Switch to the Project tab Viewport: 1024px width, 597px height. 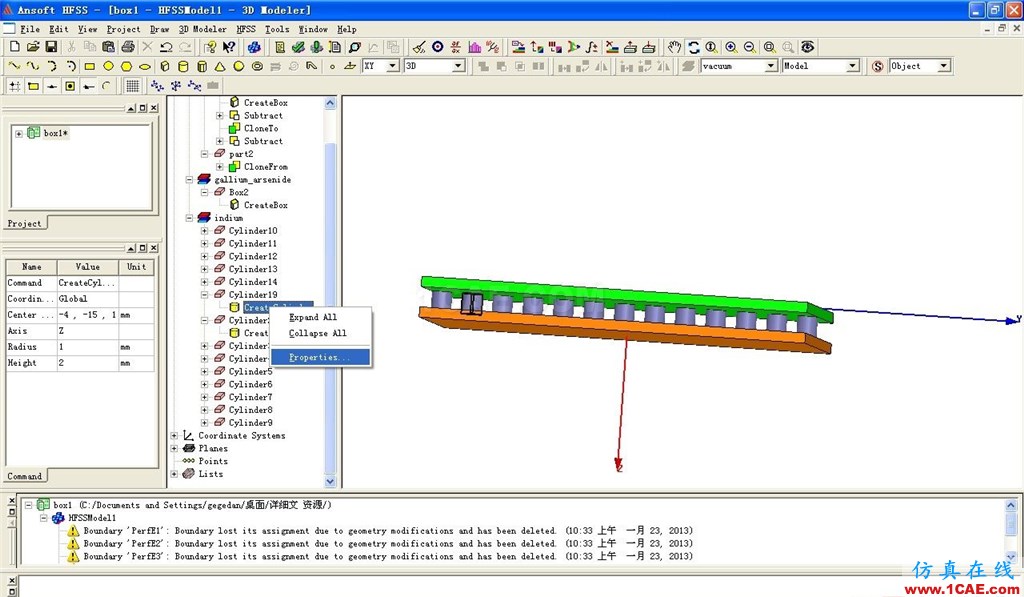(25, 223)
